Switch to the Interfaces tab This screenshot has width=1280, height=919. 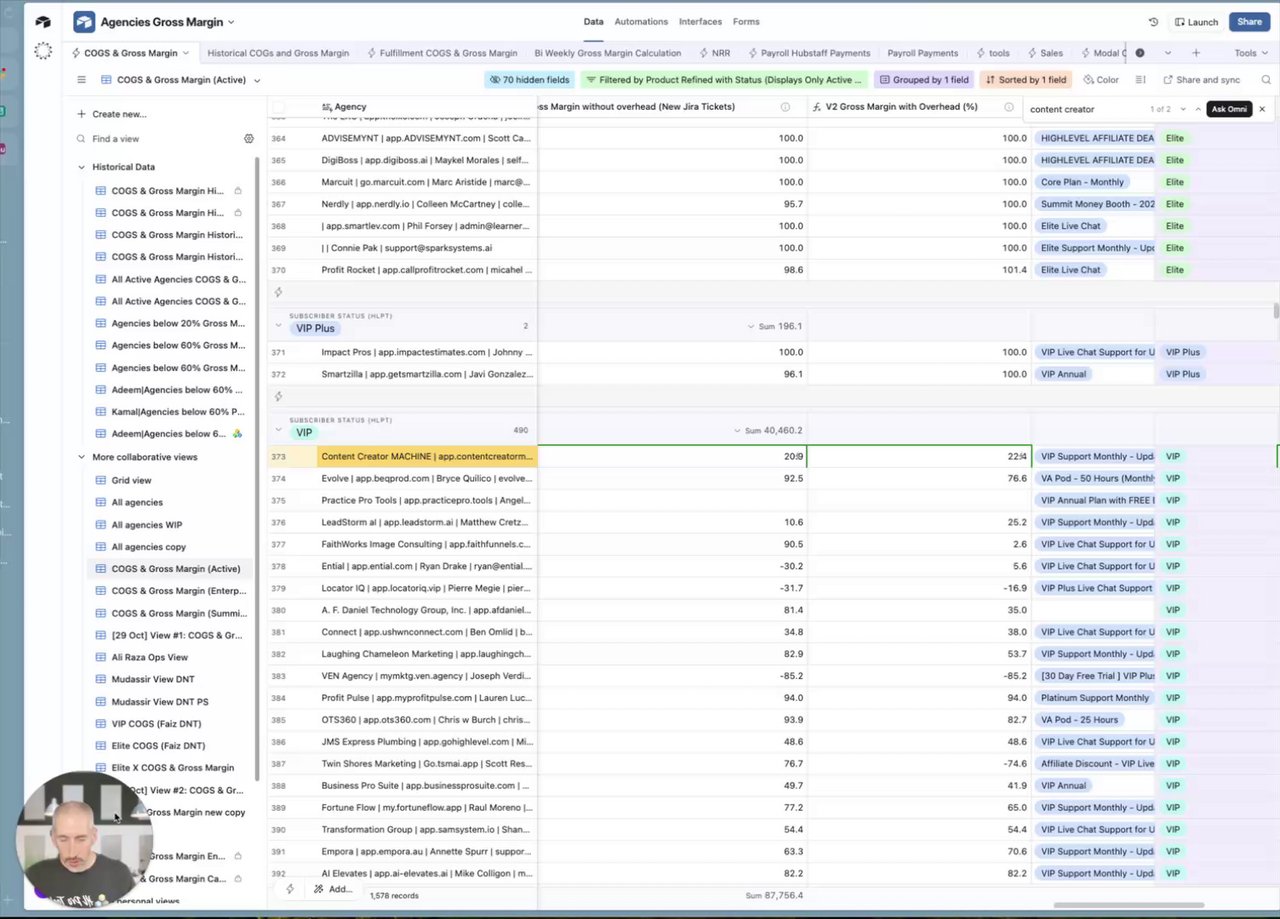[x=700, y=21]
